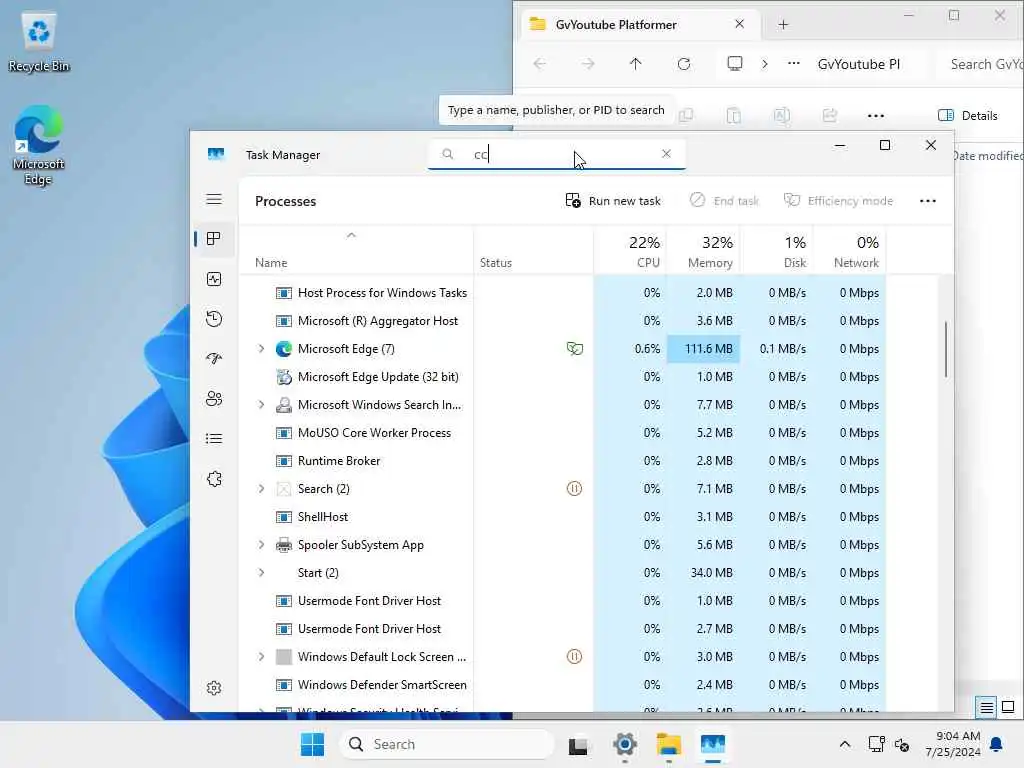Open File Explorer from the taskbar

(x=669, y=744)
